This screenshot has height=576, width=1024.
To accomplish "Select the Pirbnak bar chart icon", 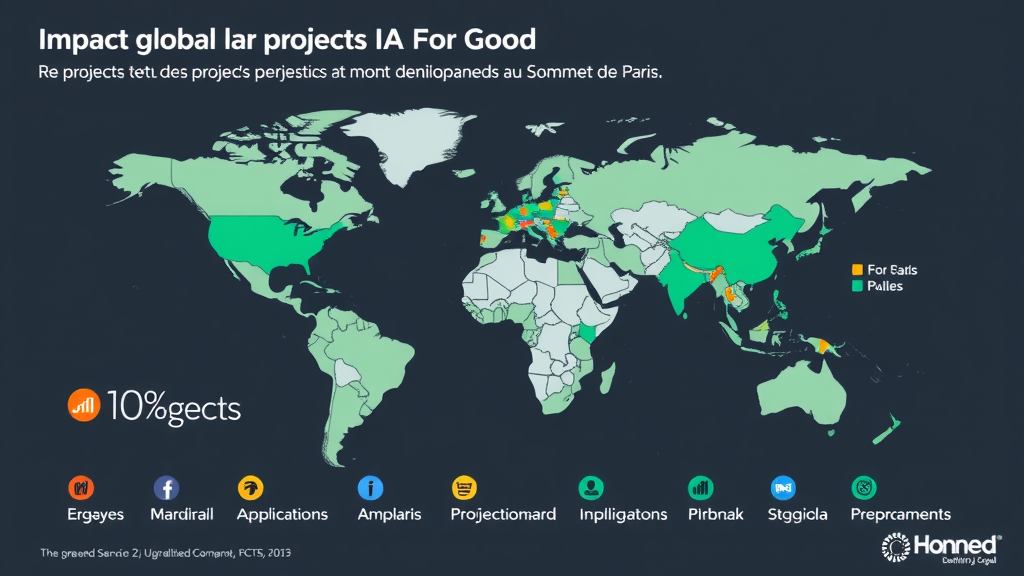I will tap(700, 489).
